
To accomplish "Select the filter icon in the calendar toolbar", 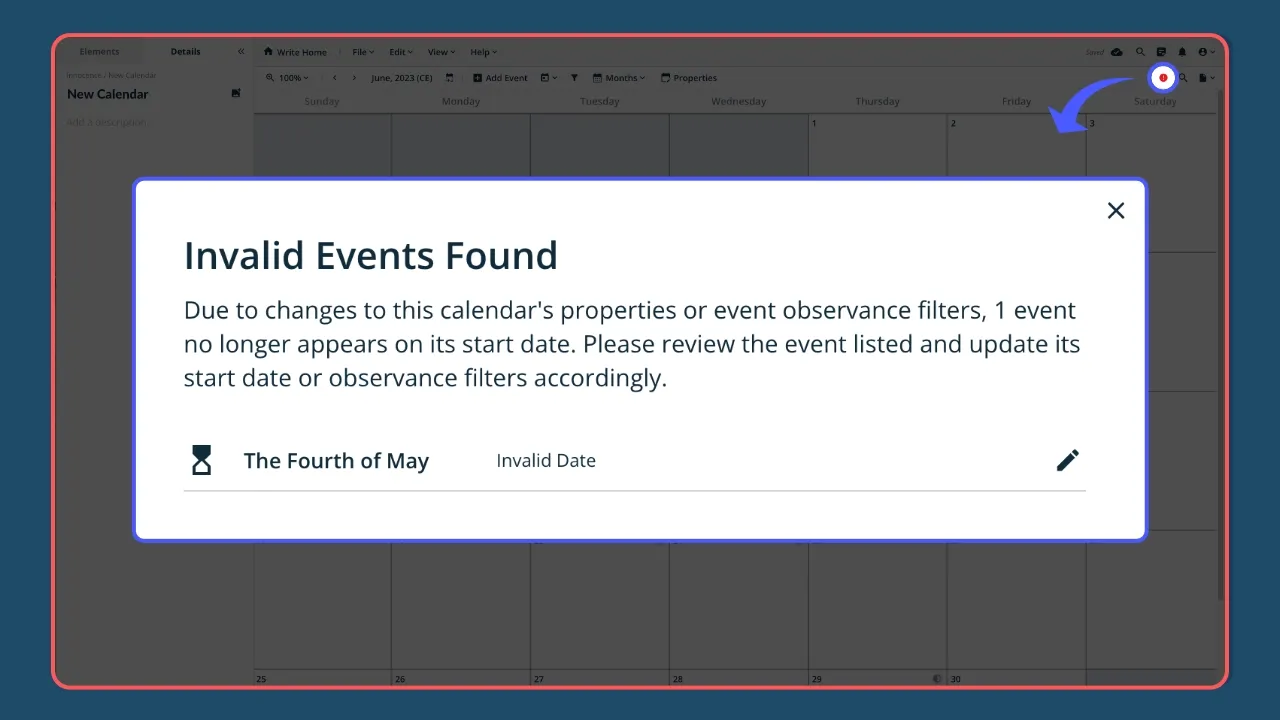I will (574, 77).
